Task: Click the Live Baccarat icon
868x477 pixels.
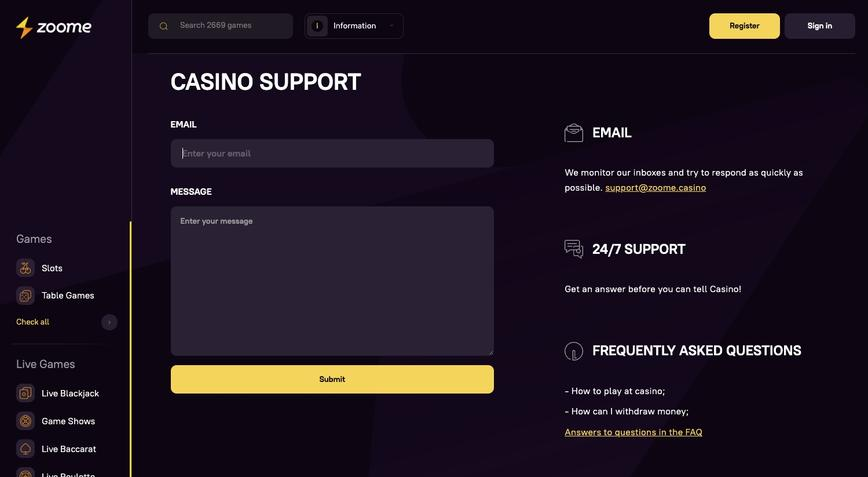Action: pos(25,449)
